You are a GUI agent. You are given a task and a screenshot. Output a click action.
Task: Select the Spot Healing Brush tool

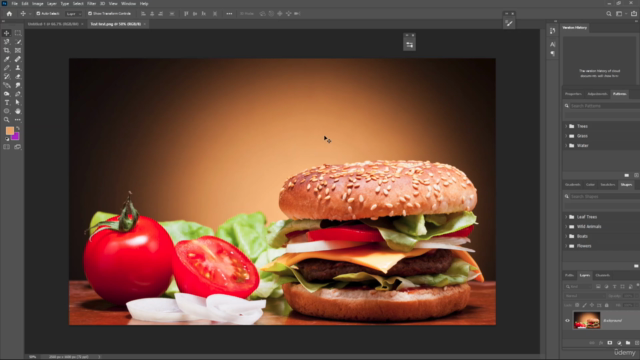pos(18,59)
